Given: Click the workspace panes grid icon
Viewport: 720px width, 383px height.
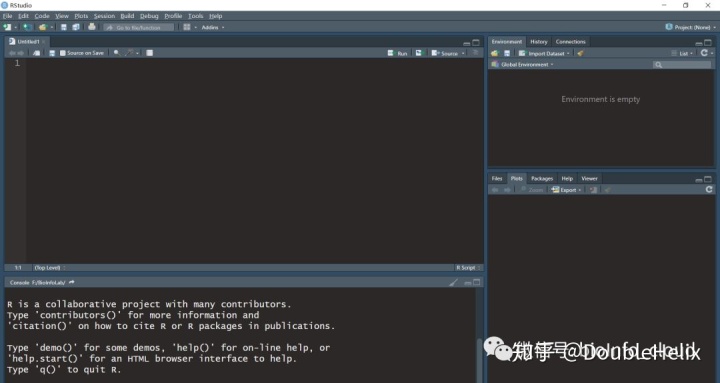Looking at the screenshot, I should click(x=186, y=27).
